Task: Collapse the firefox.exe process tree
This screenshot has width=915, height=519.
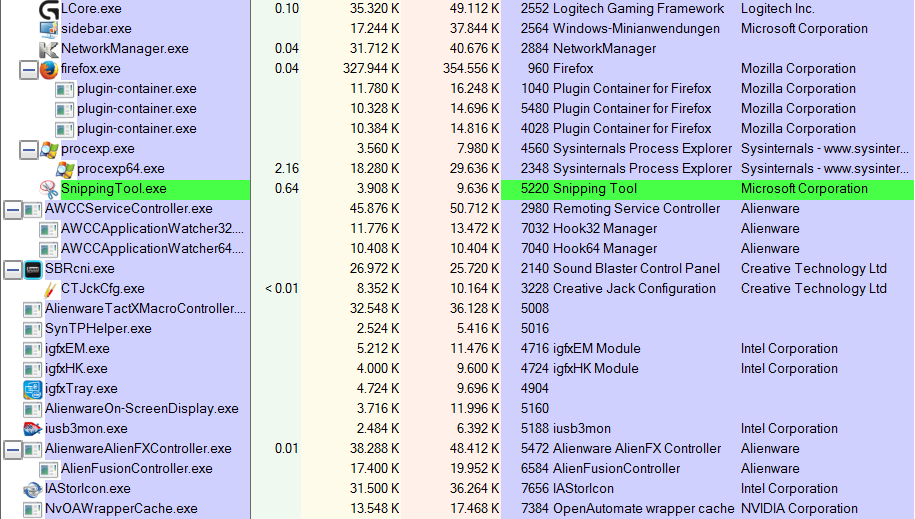Action: pos(28,69)
